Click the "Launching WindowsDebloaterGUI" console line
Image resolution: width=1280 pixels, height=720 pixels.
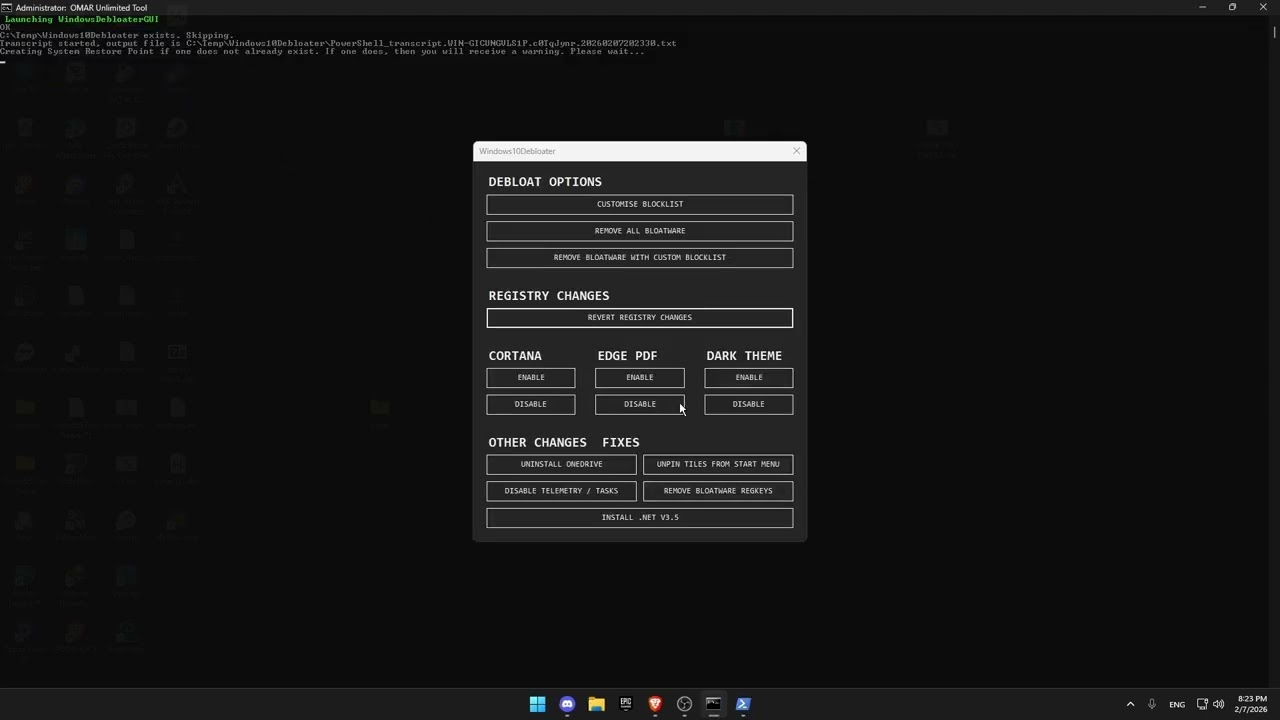pos(82,19)
